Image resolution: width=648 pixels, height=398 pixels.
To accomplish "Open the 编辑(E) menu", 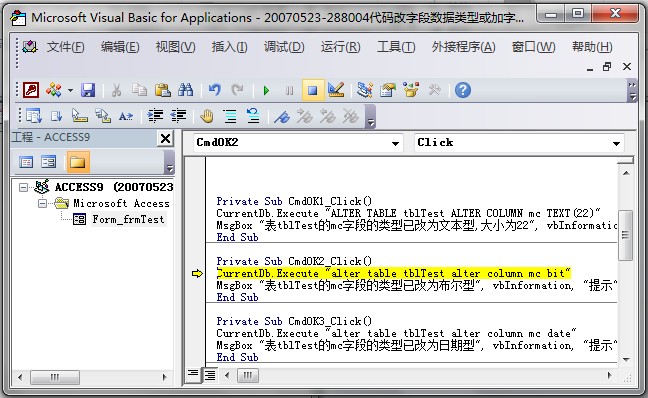I will click(120, 47).
